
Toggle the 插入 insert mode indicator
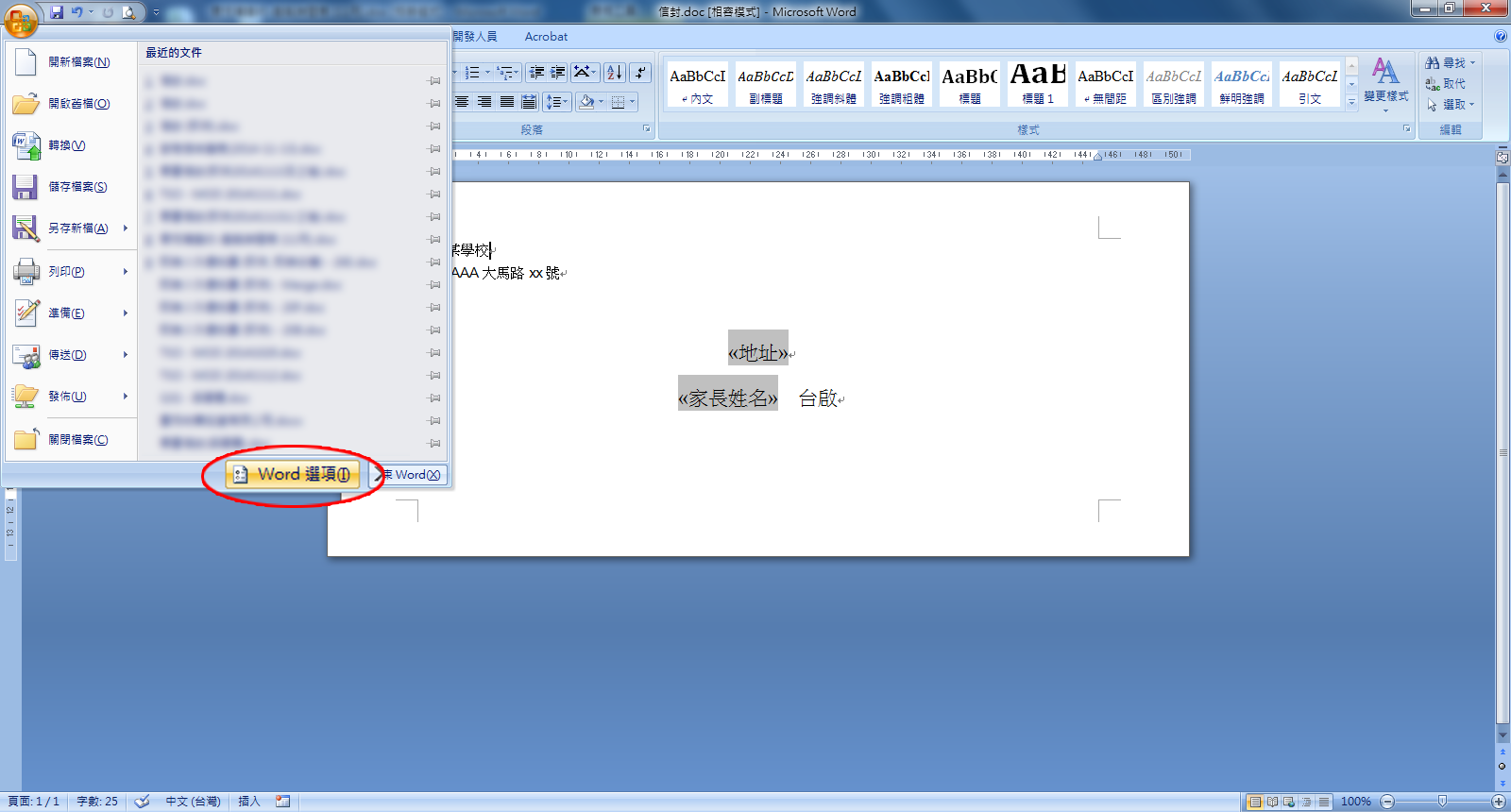point(248,801)
